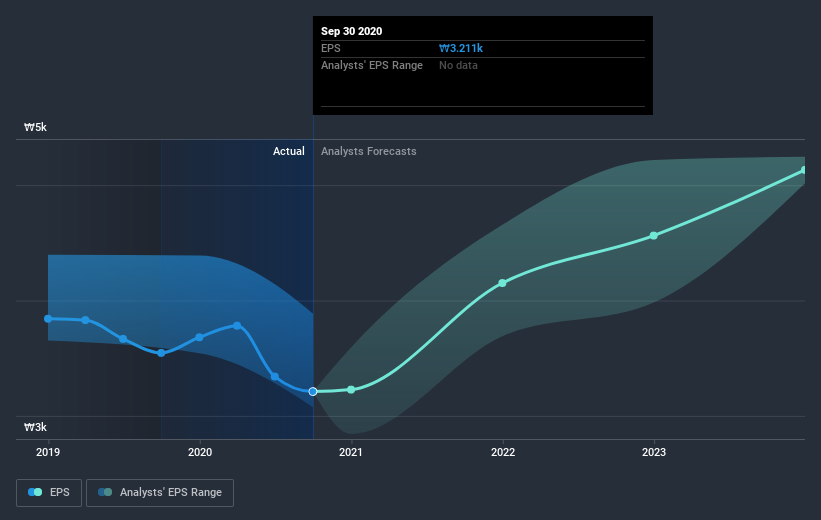Select the second EPS point in early 2019
This screenshot has width=821, height=520.
coord(85,320)
